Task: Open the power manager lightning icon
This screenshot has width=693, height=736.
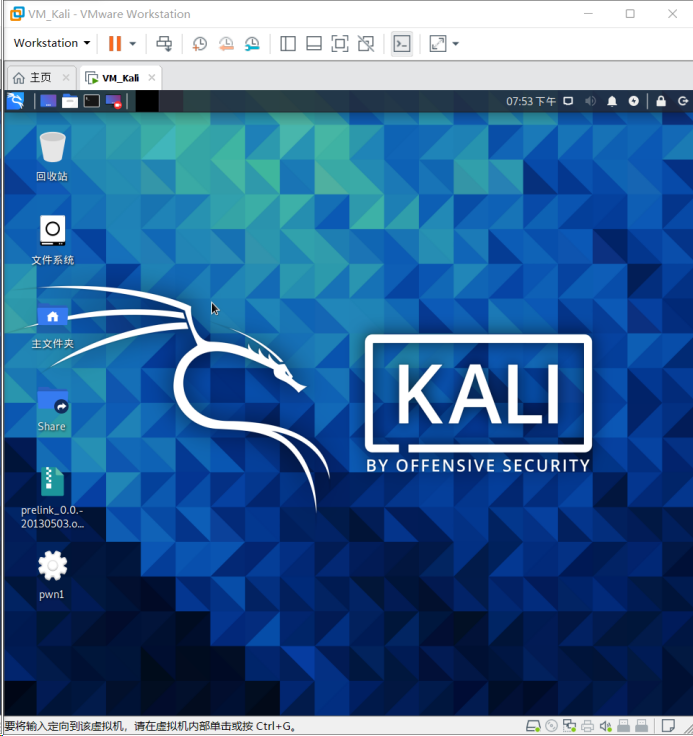Action: tap(634, 101)
